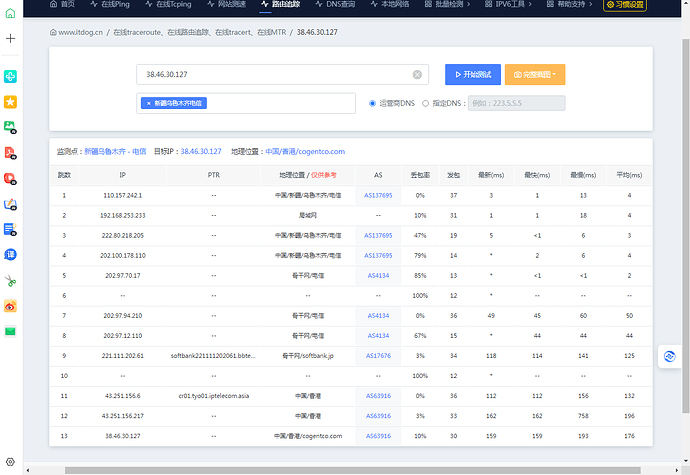Click the horizontal scrollbar at page bottom
Screen dimensions: 690x475
(x=352, y=471)
